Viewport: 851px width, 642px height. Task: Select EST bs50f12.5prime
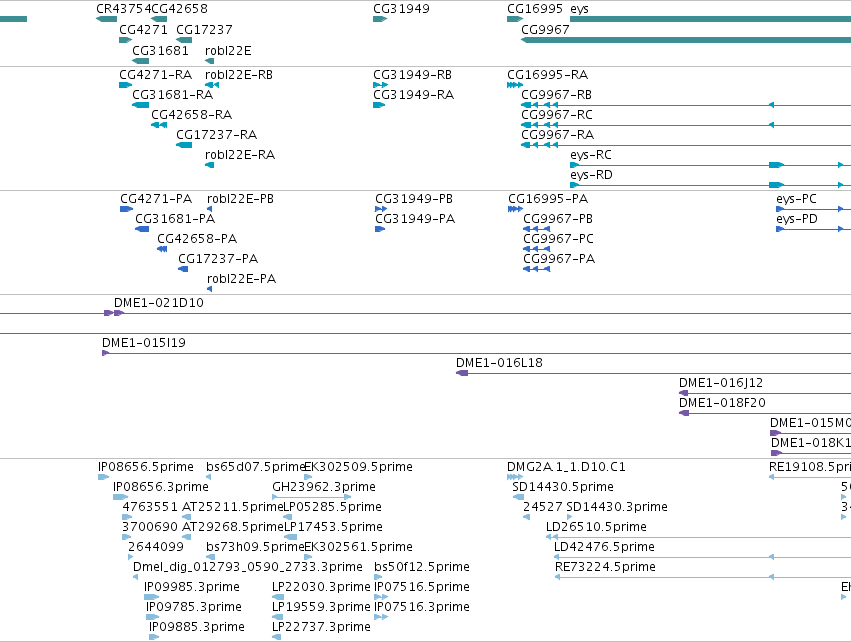(x=422, y=568)
